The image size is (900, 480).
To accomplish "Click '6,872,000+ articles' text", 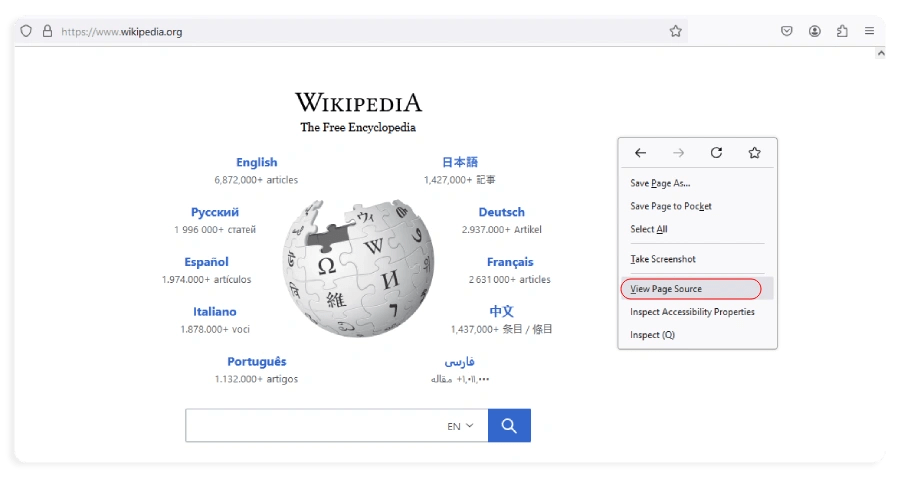I will point(257,180).
